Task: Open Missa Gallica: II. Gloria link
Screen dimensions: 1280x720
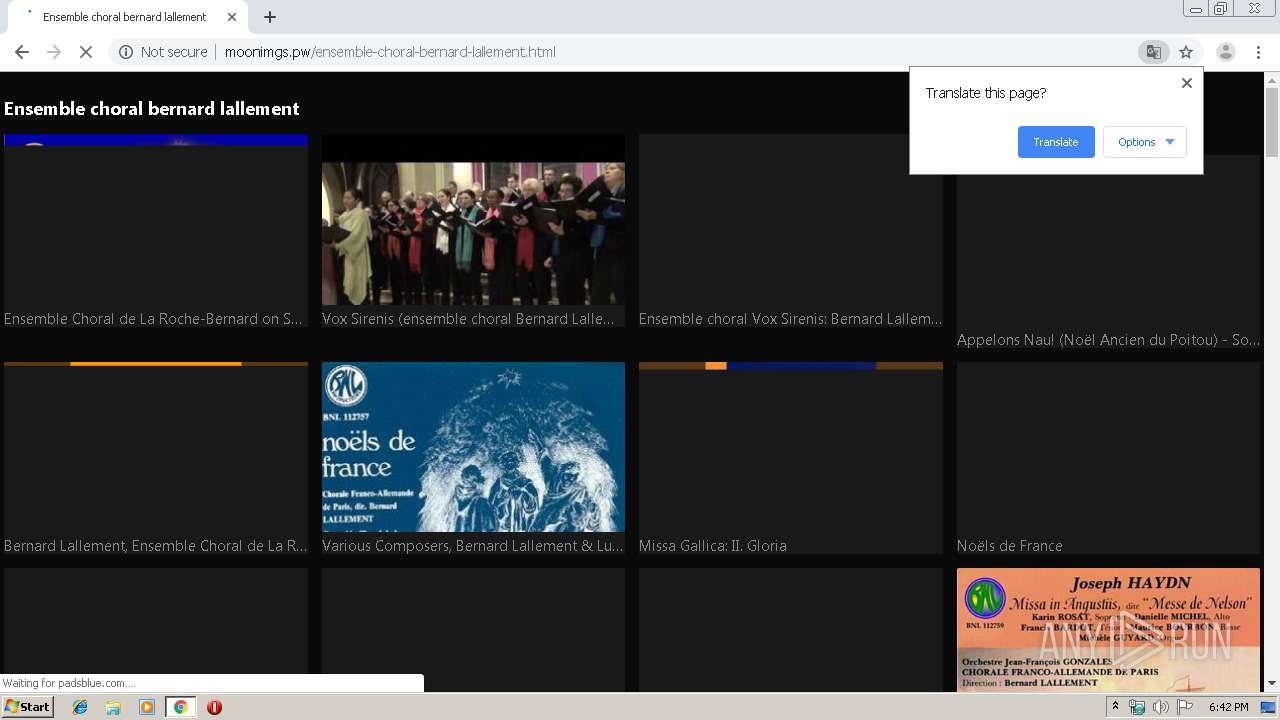Action: (x=713, y=546)
